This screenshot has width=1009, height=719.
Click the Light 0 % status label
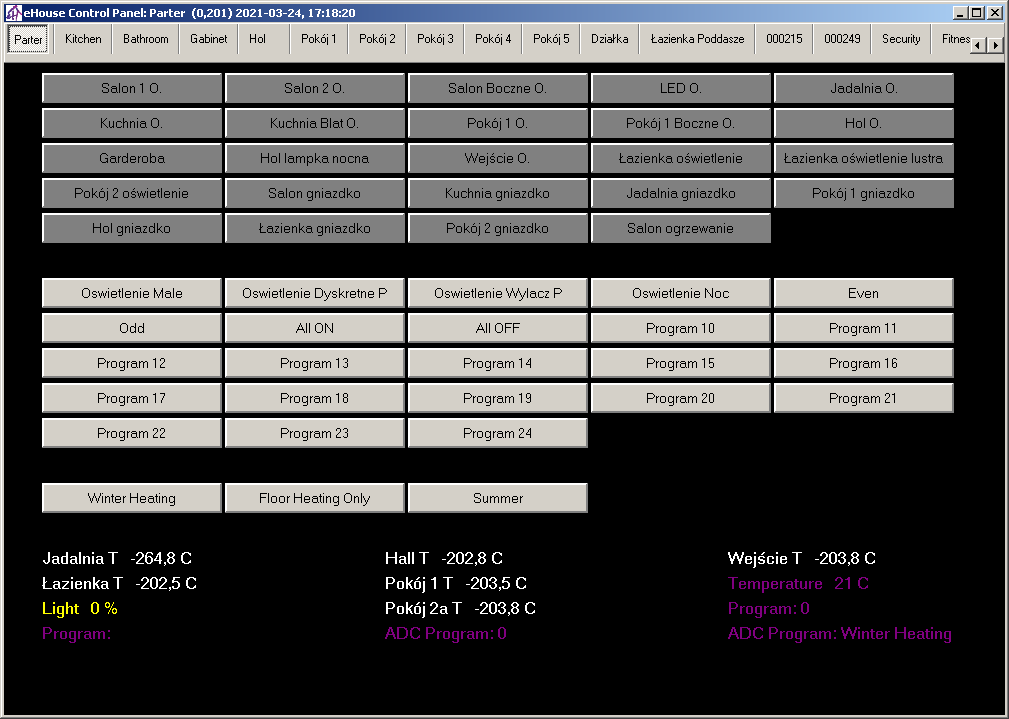click(x=80, y=608)
